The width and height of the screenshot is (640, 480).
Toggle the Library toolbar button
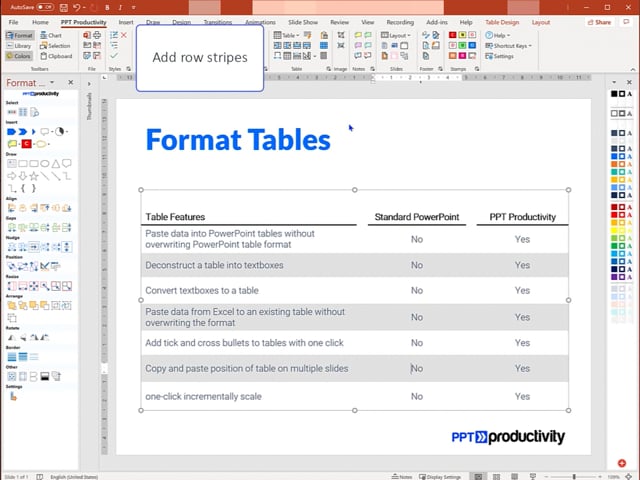(x=19, y=46)
